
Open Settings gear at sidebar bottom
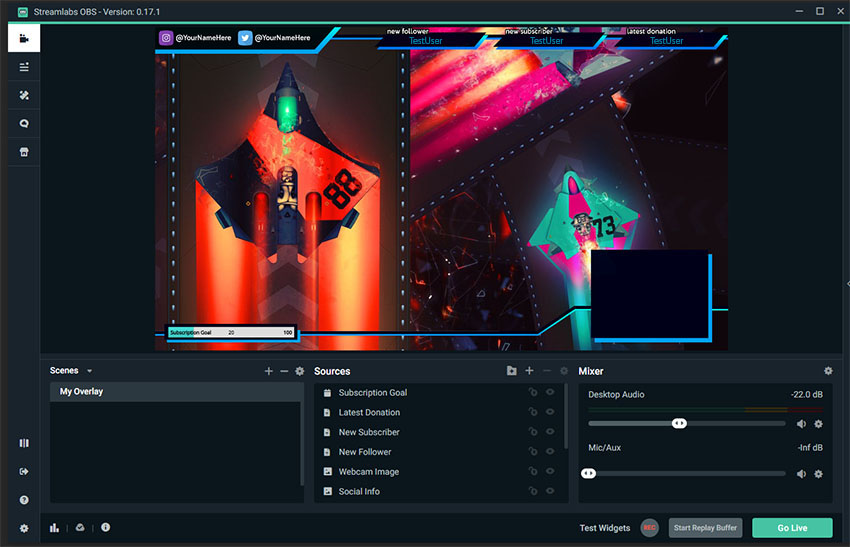pyautogui.click(x=24, y=528)
